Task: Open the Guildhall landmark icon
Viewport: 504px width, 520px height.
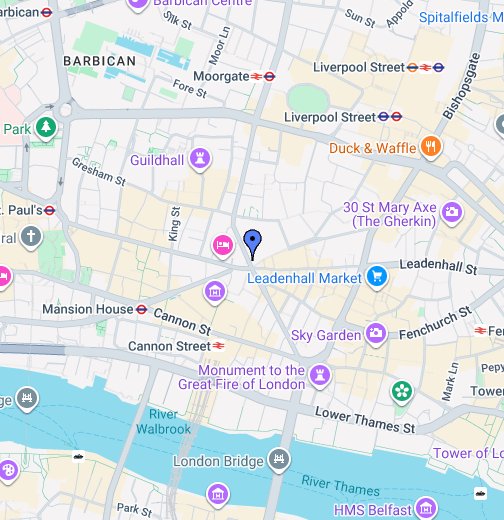Action: click(x=200, y=160)
